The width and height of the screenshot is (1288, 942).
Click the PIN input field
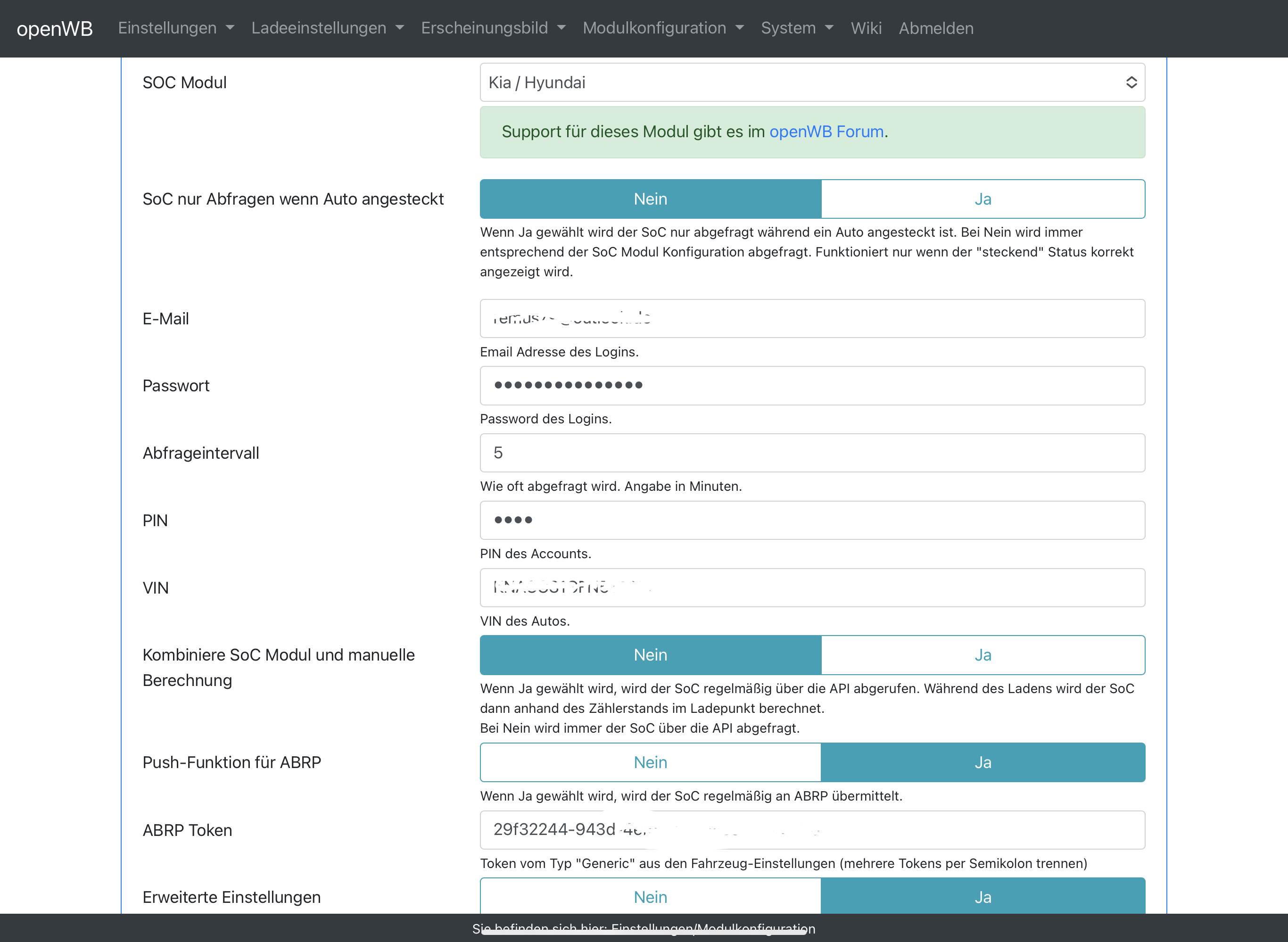coord(812,520)
